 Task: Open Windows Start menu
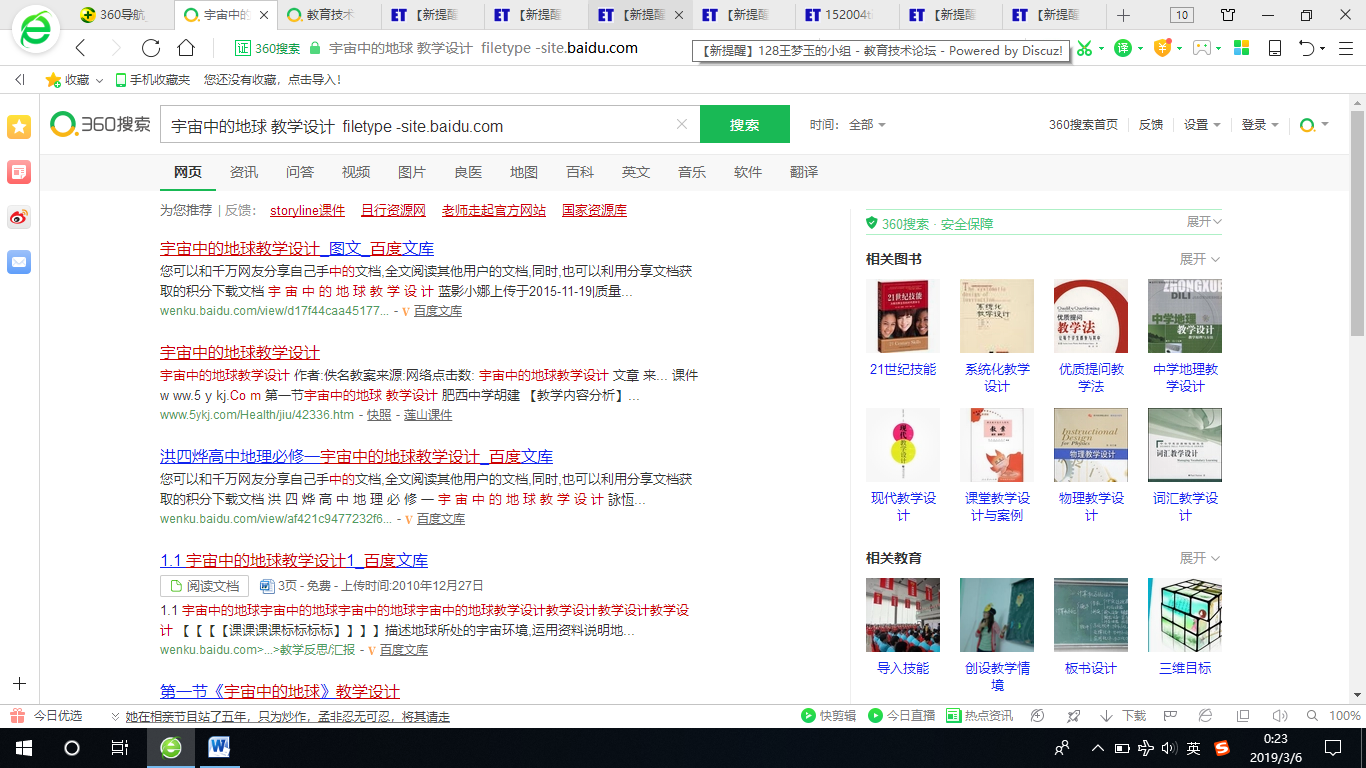[x=23, y=747]
